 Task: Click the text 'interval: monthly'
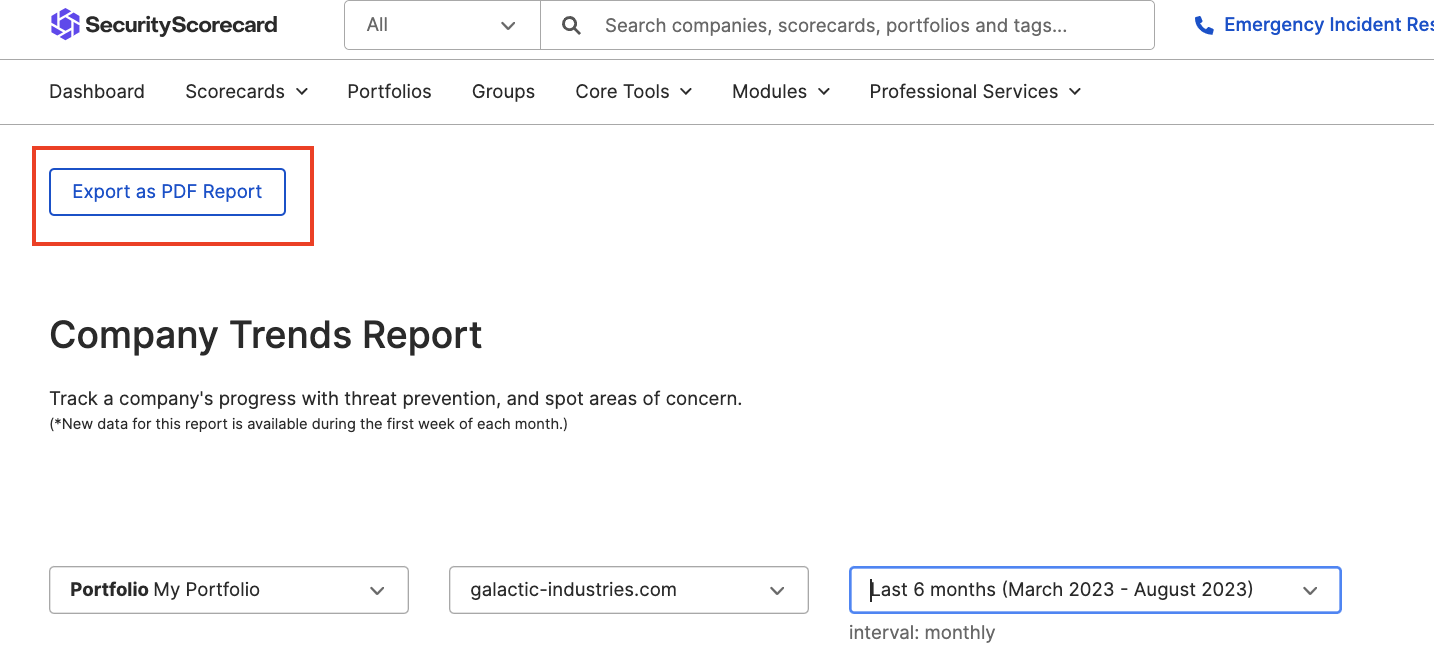(922, 633)
